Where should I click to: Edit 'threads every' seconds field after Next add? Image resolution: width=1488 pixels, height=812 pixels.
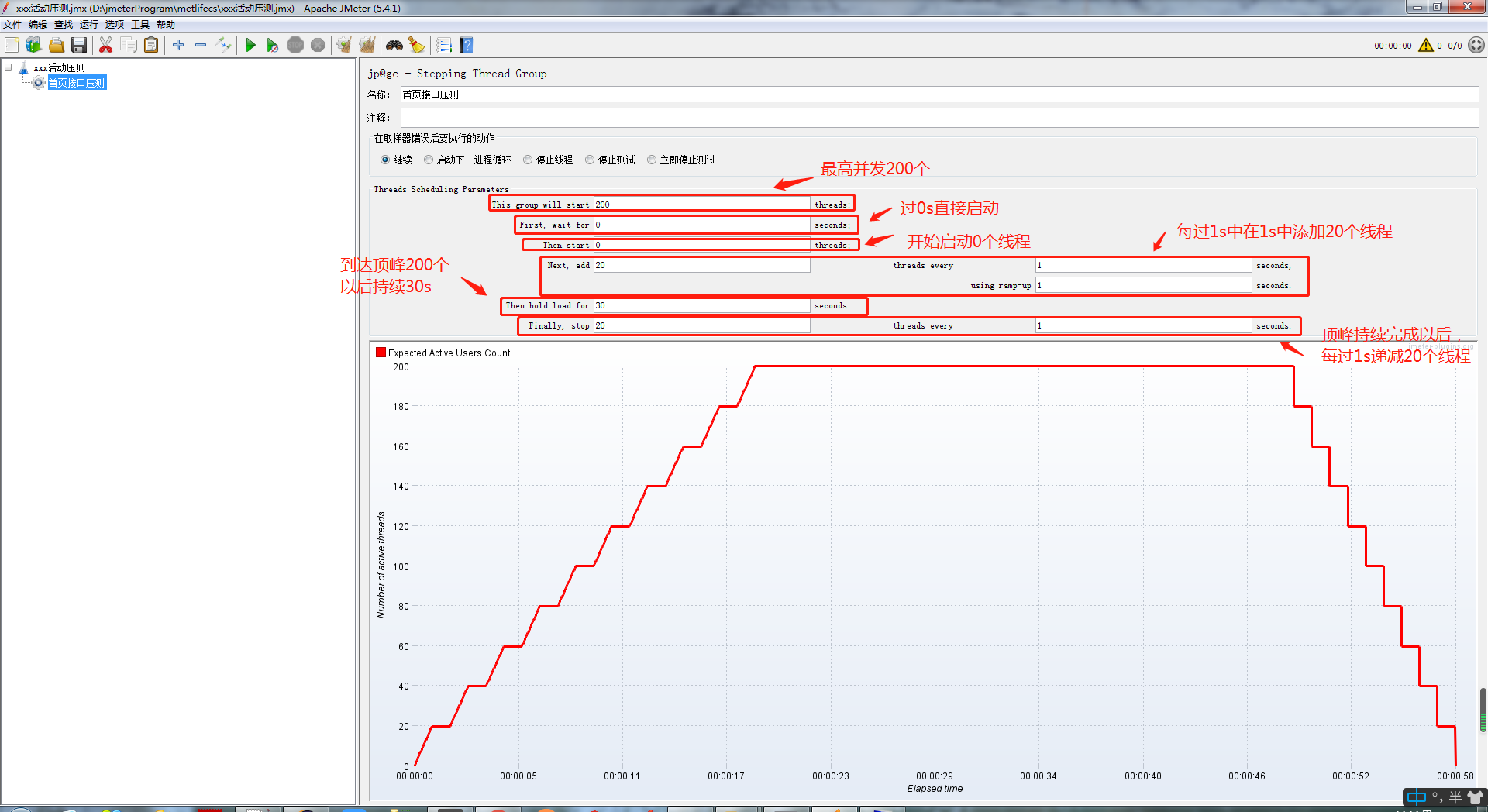click(x=1144, y=265)
